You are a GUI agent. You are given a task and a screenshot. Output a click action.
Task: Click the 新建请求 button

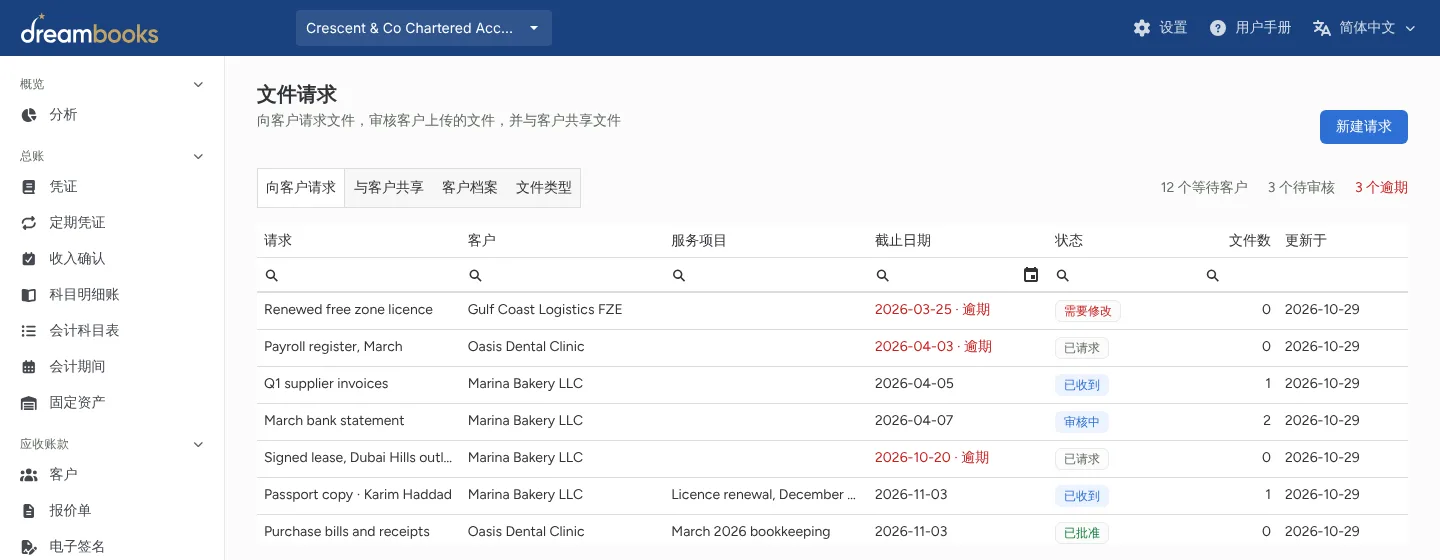(x=1364, y=127)
